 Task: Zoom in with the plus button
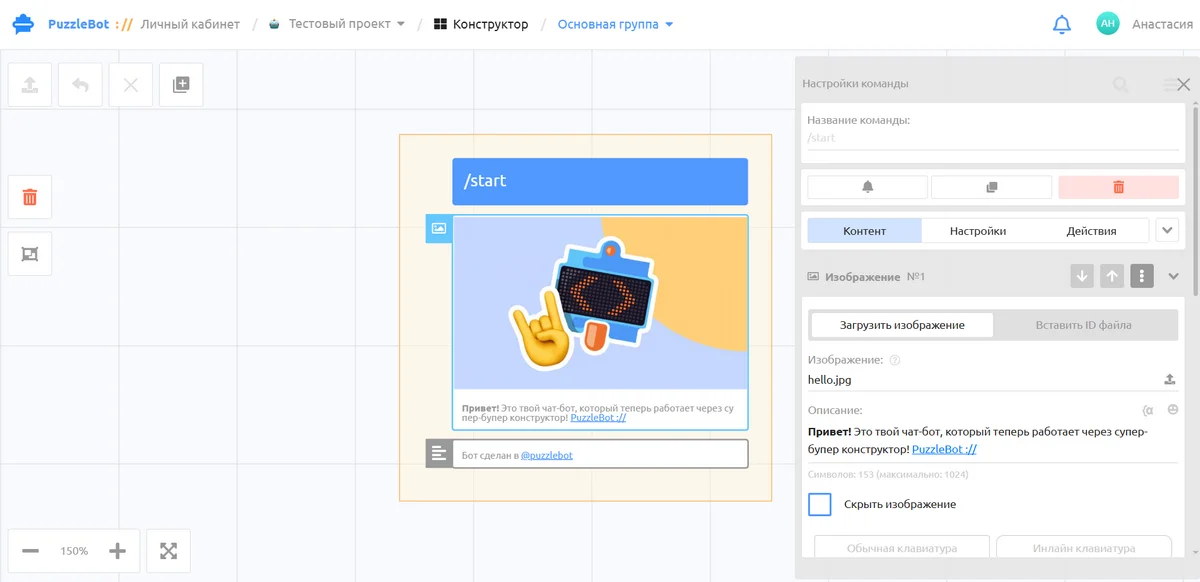coord(117,551)
